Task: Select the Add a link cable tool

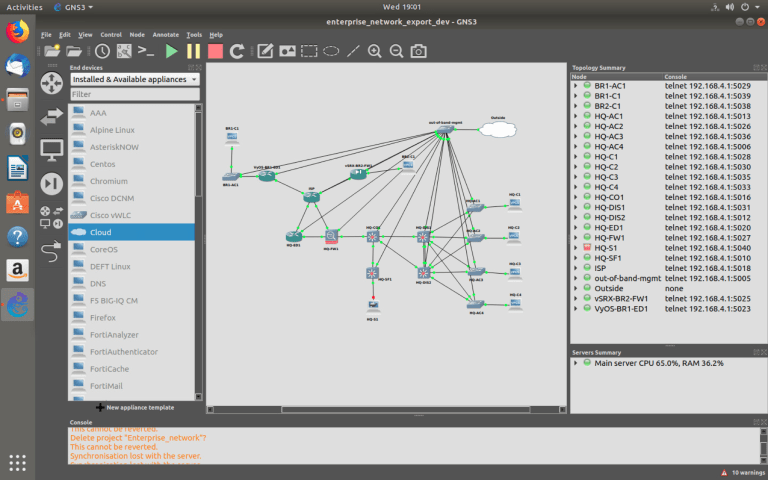Action: pyautogui.click(x=51, y=252)
